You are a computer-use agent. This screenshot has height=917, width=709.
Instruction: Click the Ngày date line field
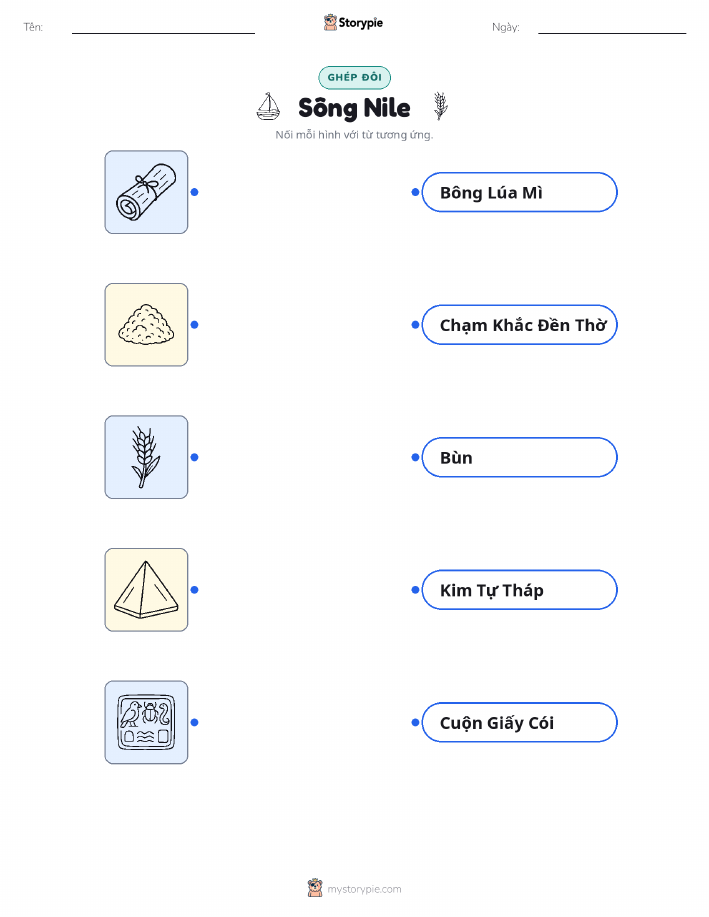click(x=612, y=27)
